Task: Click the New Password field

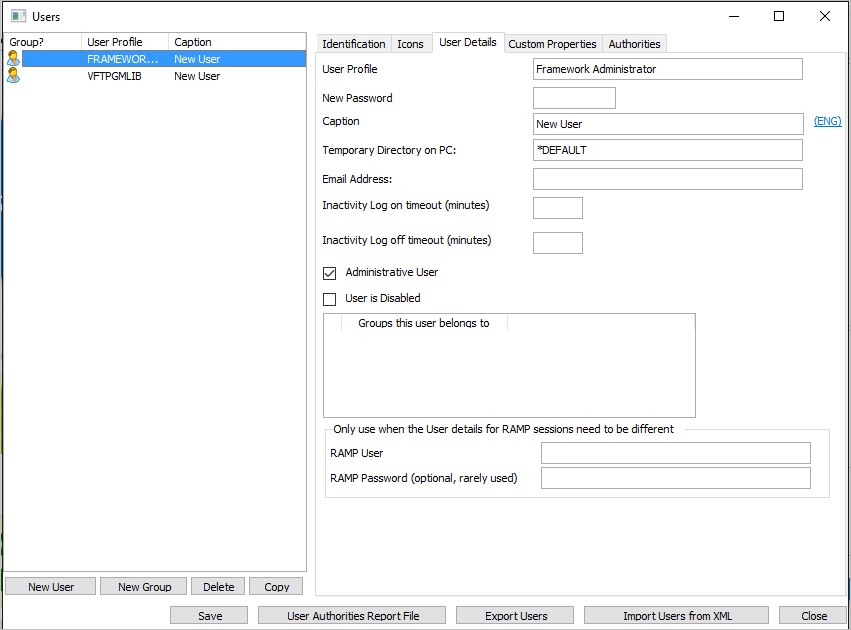Action: coord(574,98)
